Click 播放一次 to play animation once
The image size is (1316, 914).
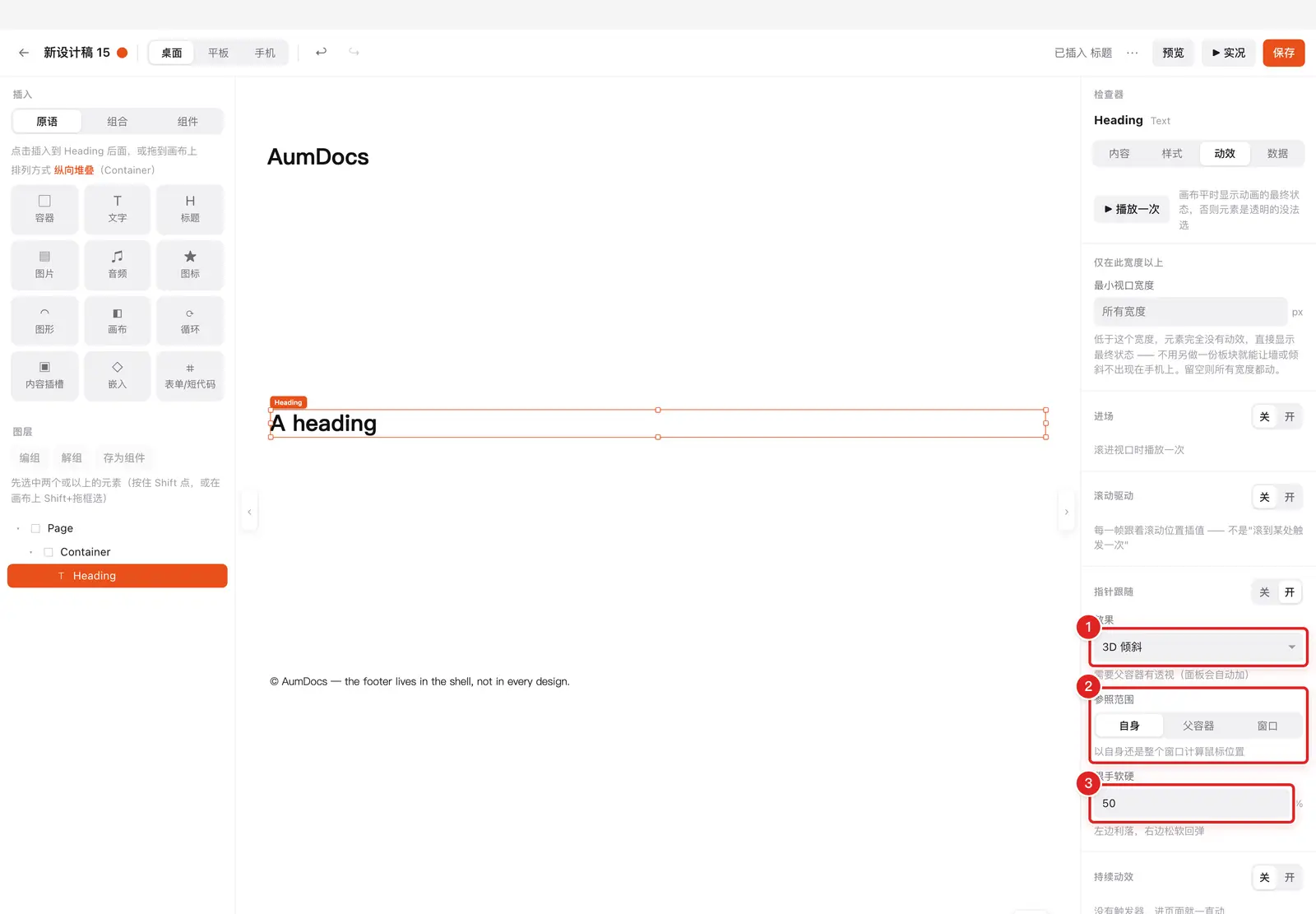click(1132, 210)
